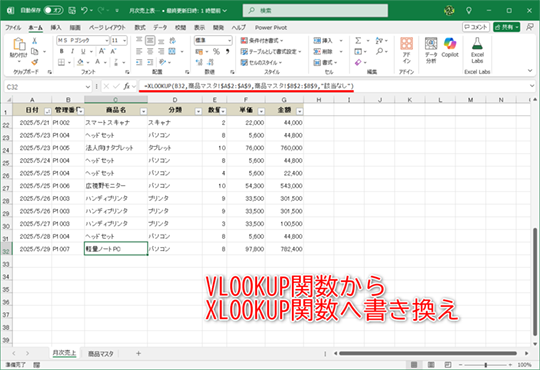Open filter dropdown for 分類 column
This screenshot has height=370, width=540.
coord(198,111)
